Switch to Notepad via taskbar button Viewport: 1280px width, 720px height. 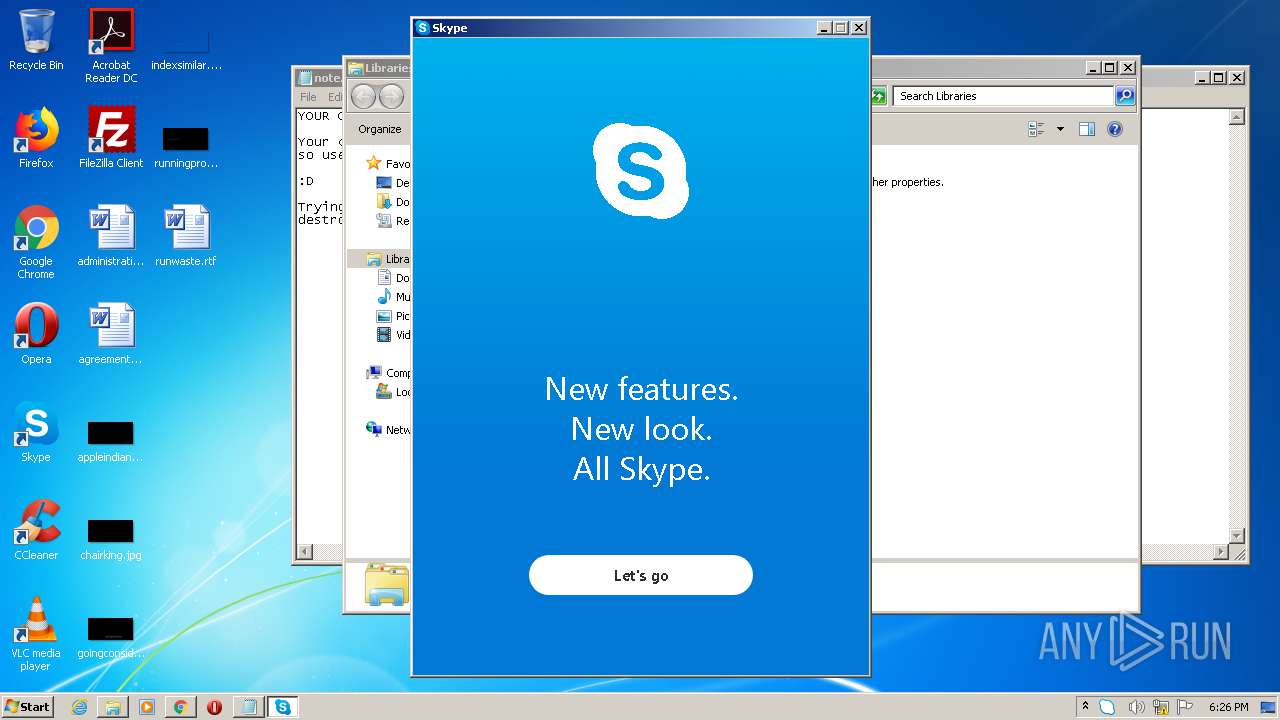click(248, 707)
